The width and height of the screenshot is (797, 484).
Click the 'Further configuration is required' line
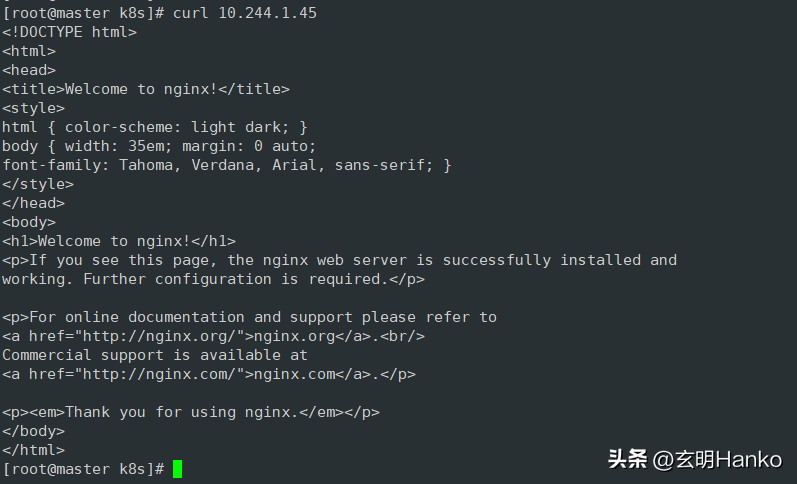[213, 279]
